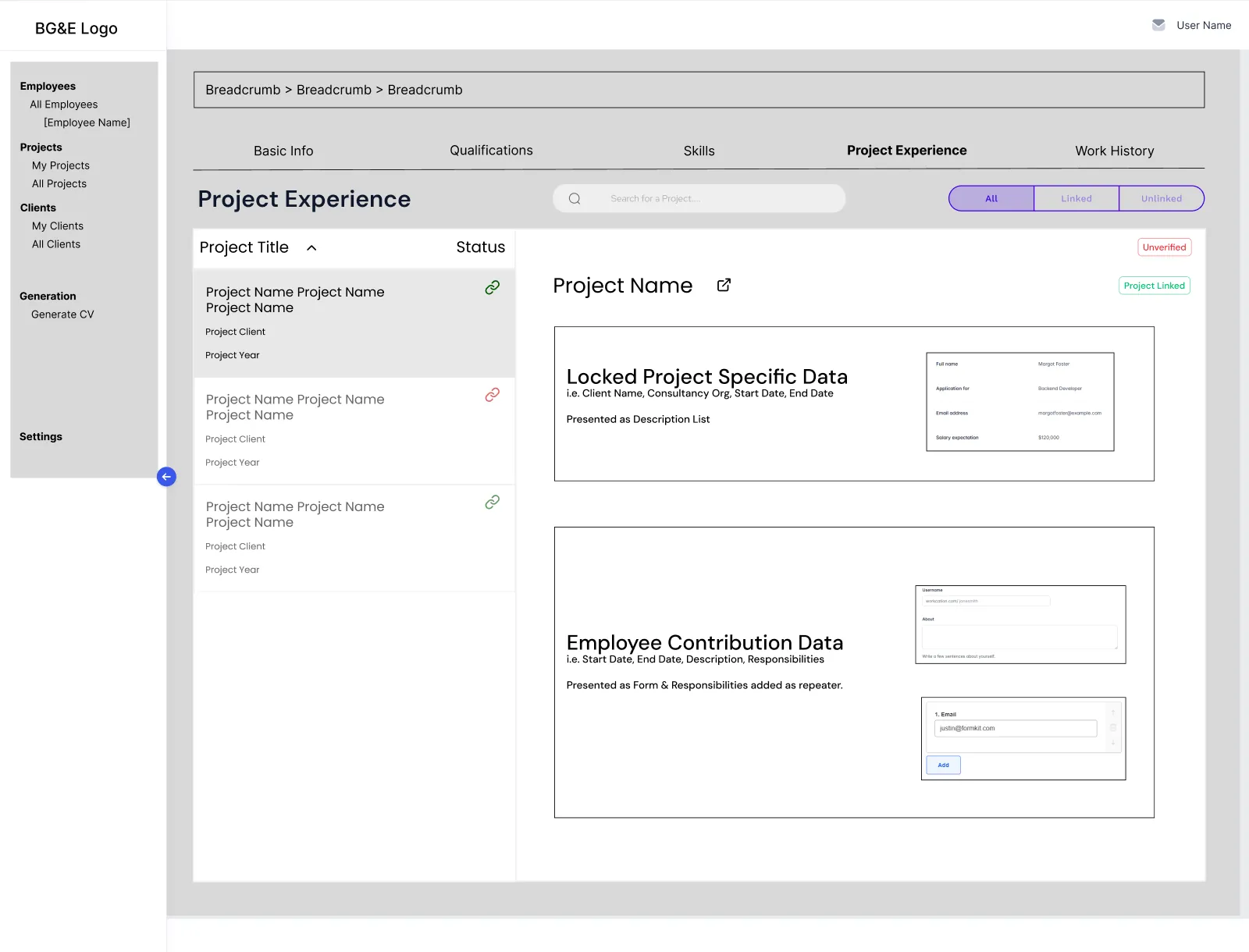Click the Breadcrumb trail text
The image size is (1249, 952).
click(x=334, y=90)
